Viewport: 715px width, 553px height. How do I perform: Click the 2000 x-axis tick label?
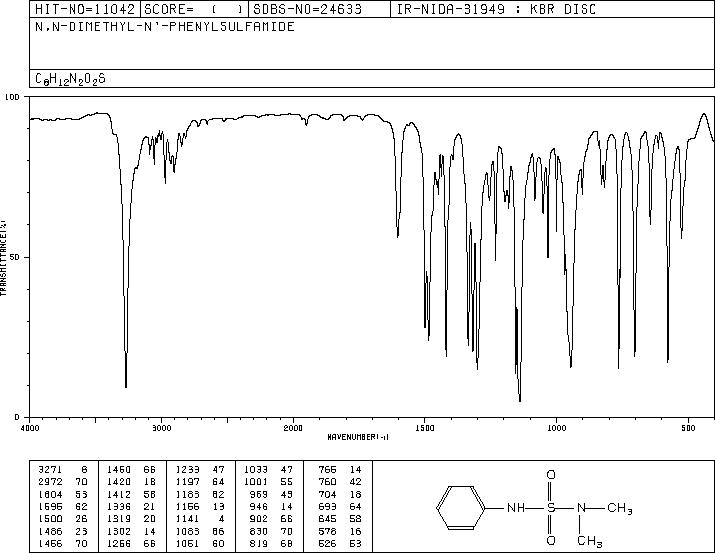(293, 428)
